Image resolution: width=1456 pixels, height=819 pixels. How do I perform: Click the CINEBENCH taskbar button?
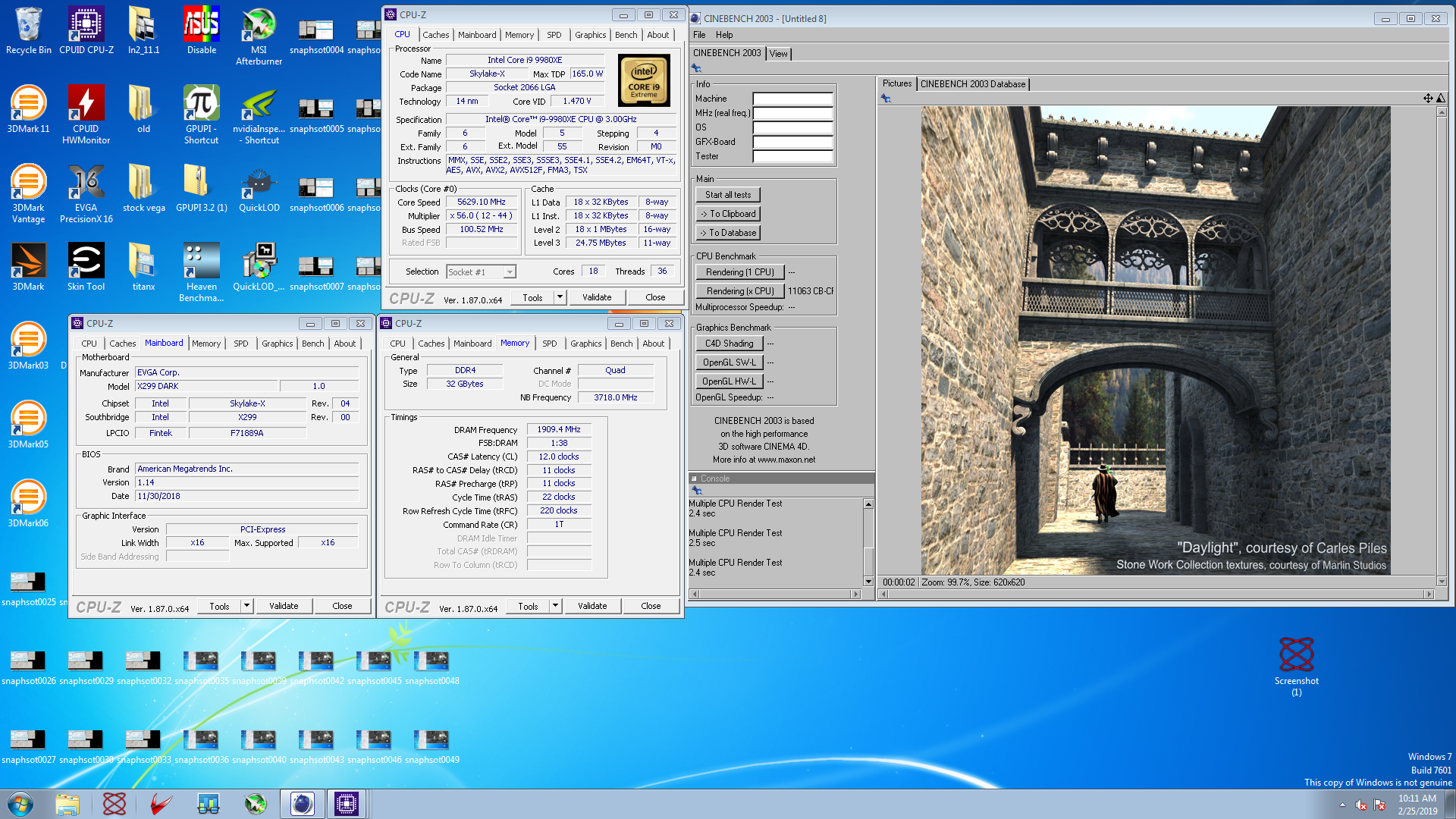pos(302,804)
